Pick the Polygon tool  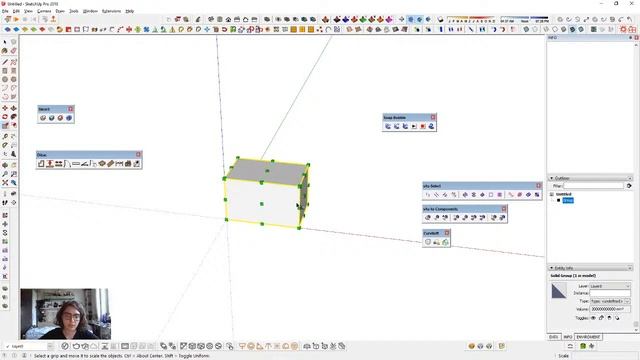click(13, 79)
